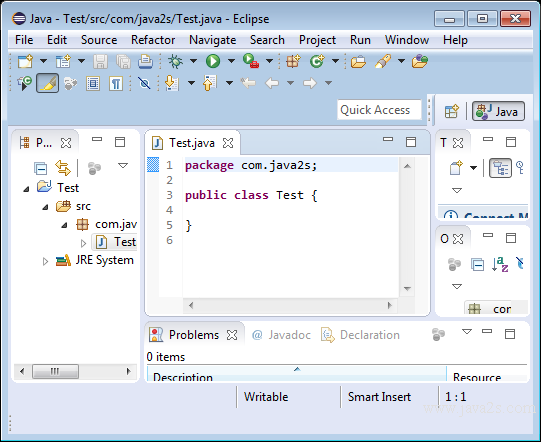Open the Search dropdown arrow
The height and width of the screenshot is (442, 541).
(401, 61)
